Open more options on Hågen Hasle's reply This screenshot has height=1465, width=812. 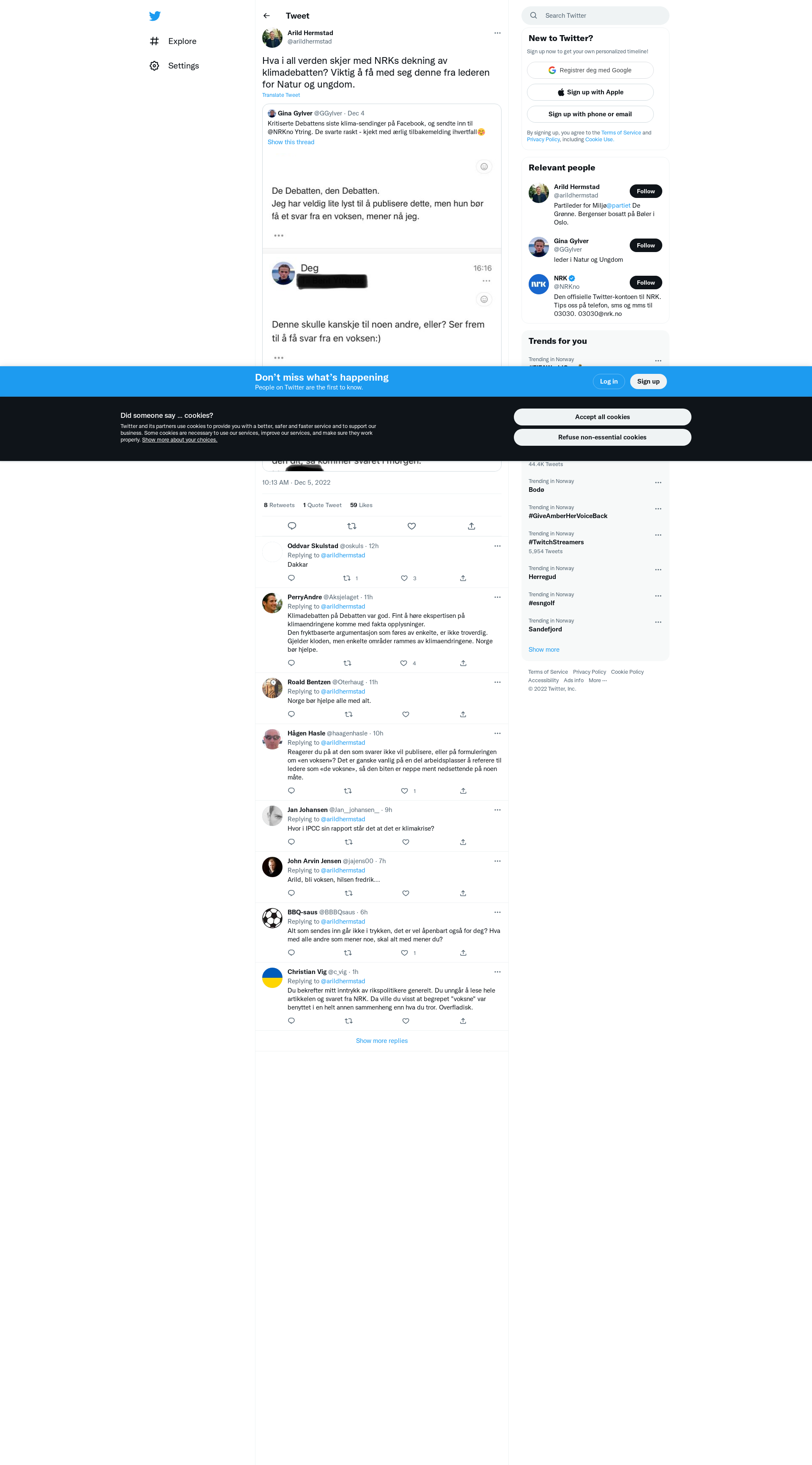tap(497, 734)
